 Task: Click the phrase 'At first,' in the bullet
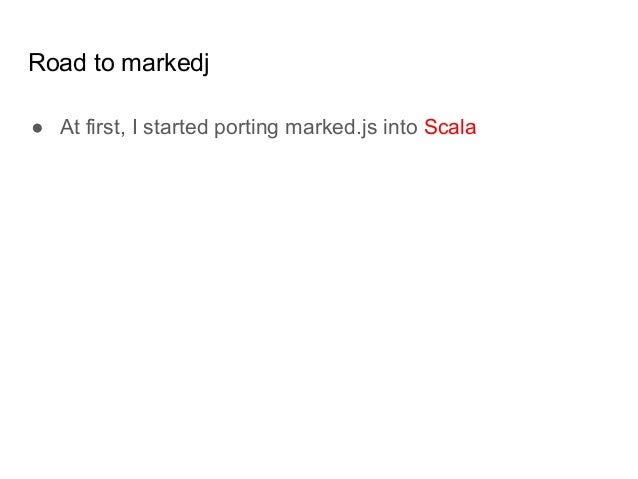pos(92,129)
